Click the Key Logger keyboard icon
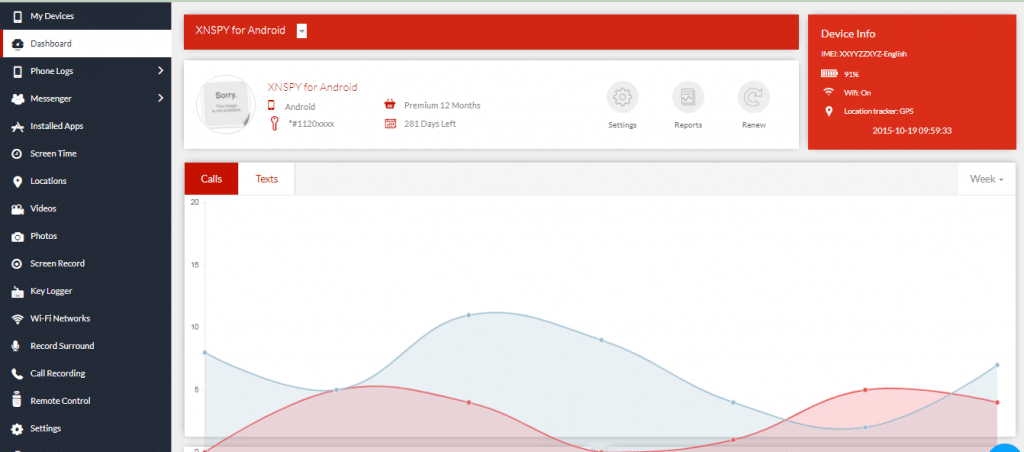This screenshot has width=1024, height=452. coord(18,291)
